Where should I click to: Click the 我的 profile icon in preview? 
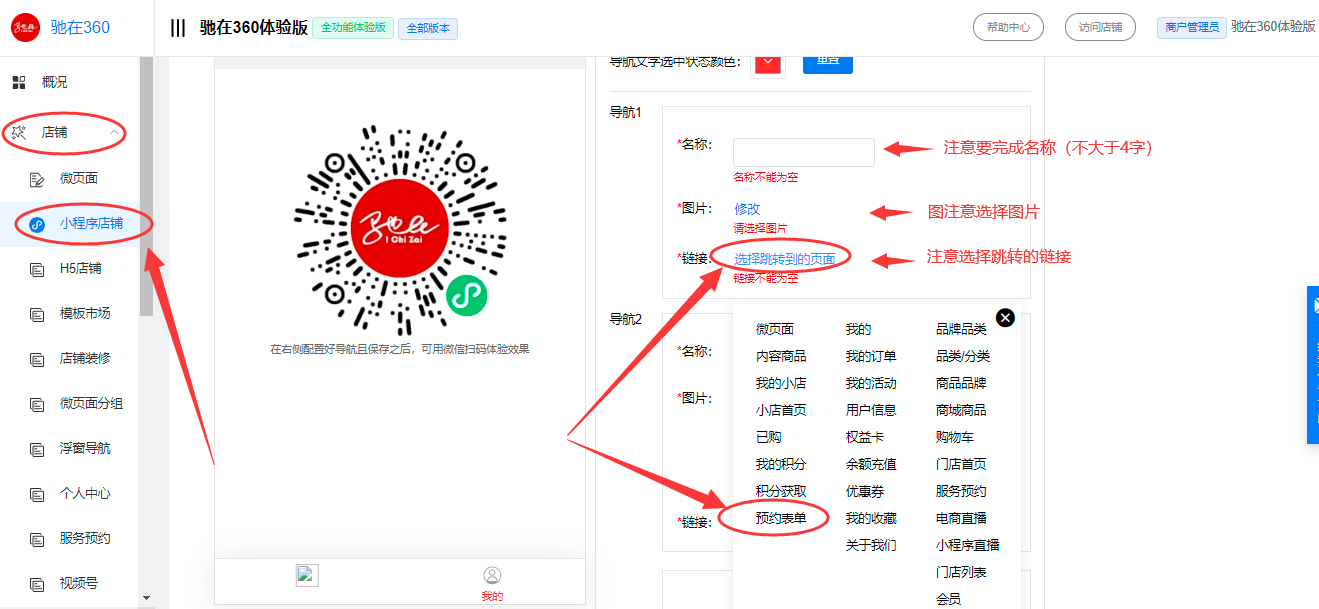click(x=492, y=575)
